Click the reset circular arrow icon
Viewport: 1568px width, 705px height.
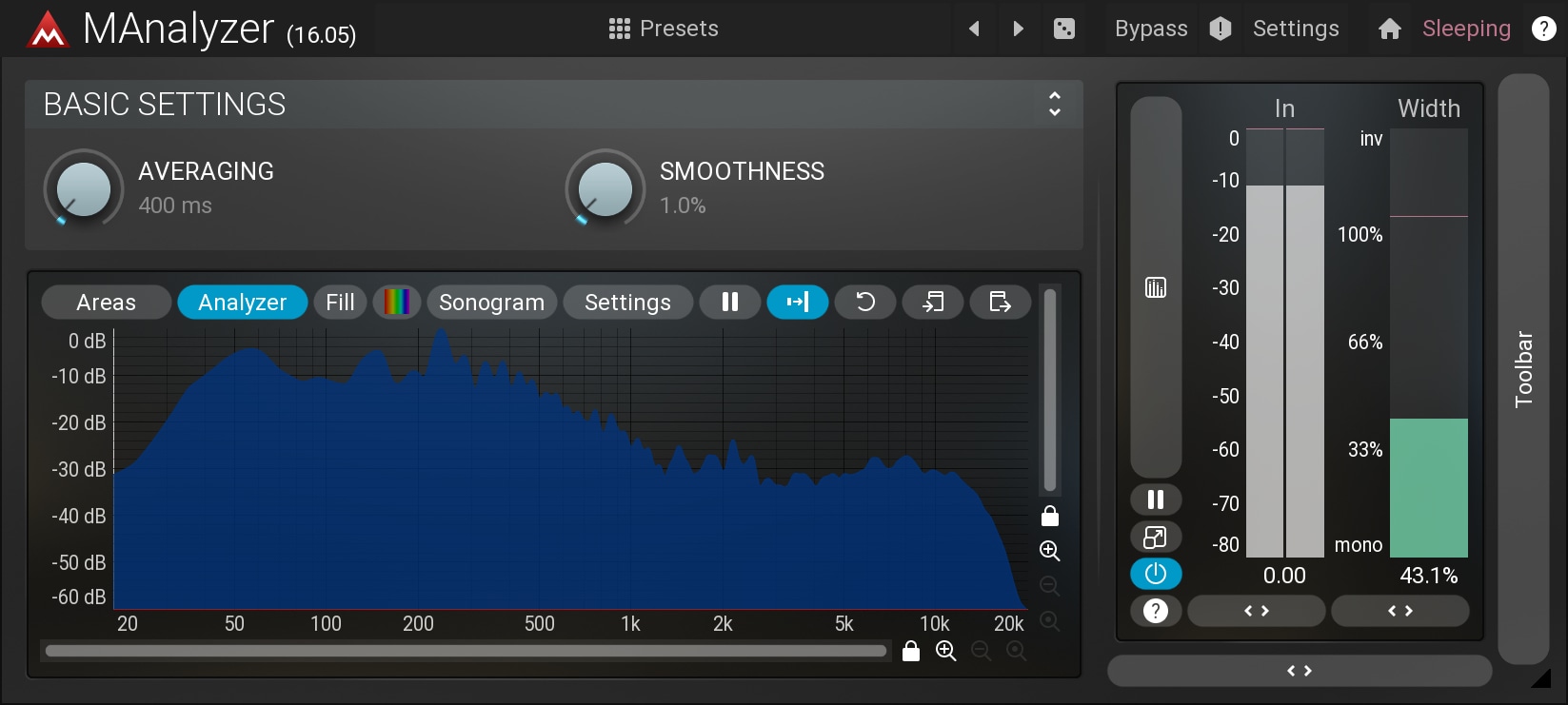pos(865,303)
